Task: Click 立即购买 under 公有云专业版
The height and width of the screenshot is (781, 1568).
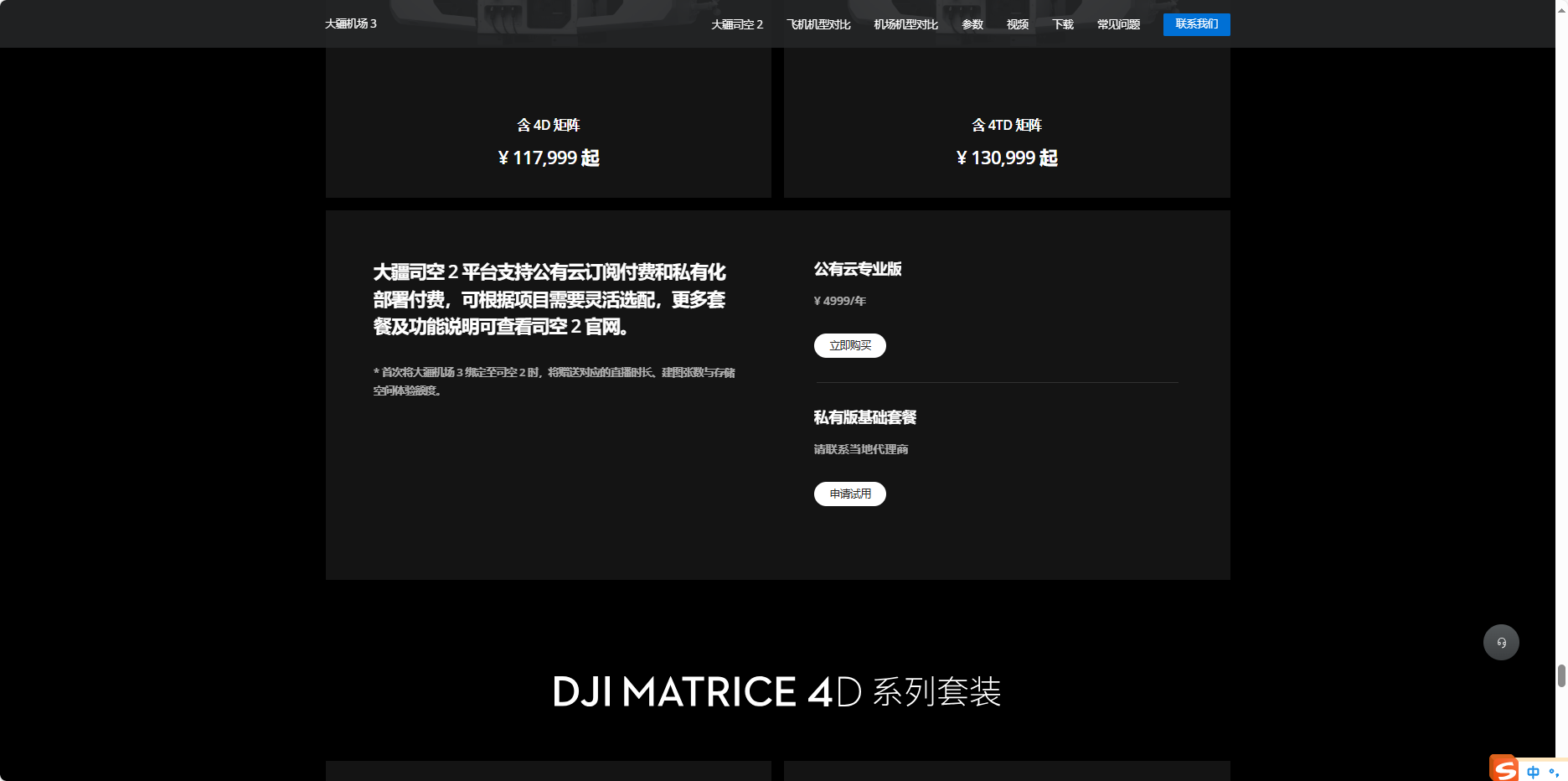Action: (x=849, y=345)
